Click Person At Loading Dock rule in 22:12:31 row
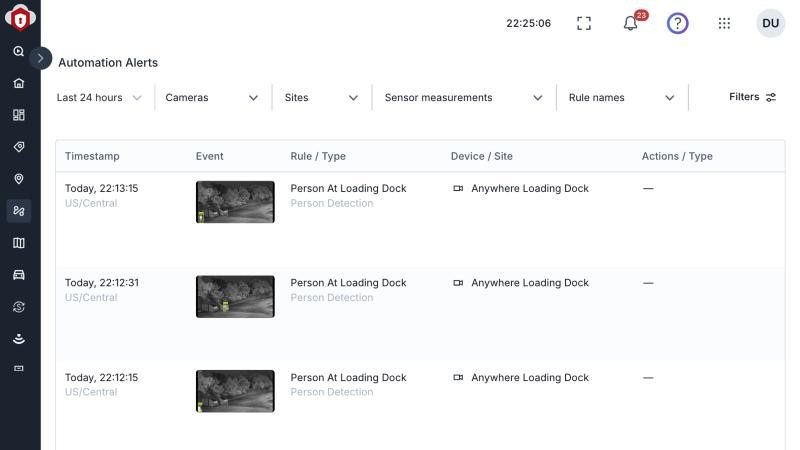Image resolution: width=800 pixels, height=450 pixels. pos(348,283)
